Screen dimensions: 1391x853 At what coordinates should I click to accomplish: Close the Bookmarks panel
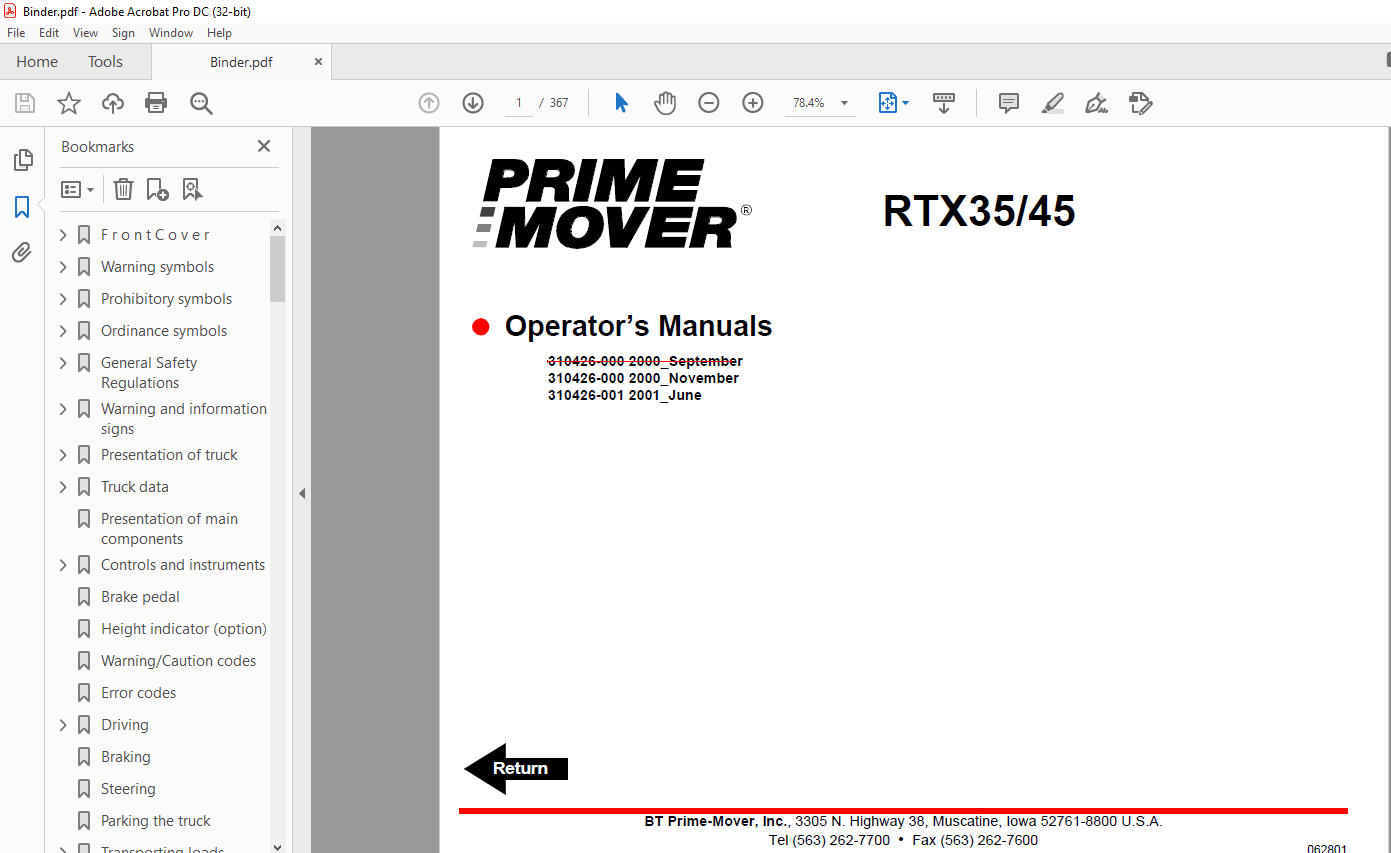264,146
